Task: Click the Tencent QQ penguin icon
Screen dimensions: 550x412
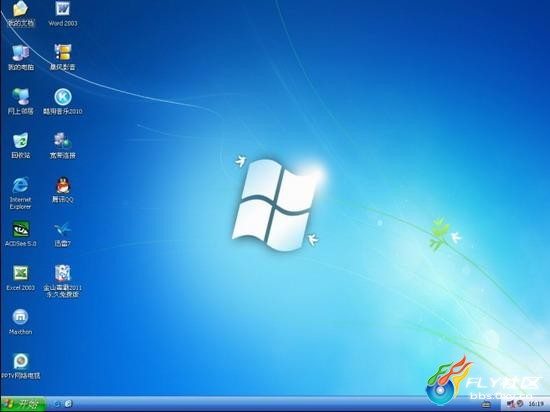Action: pos(63,190)
